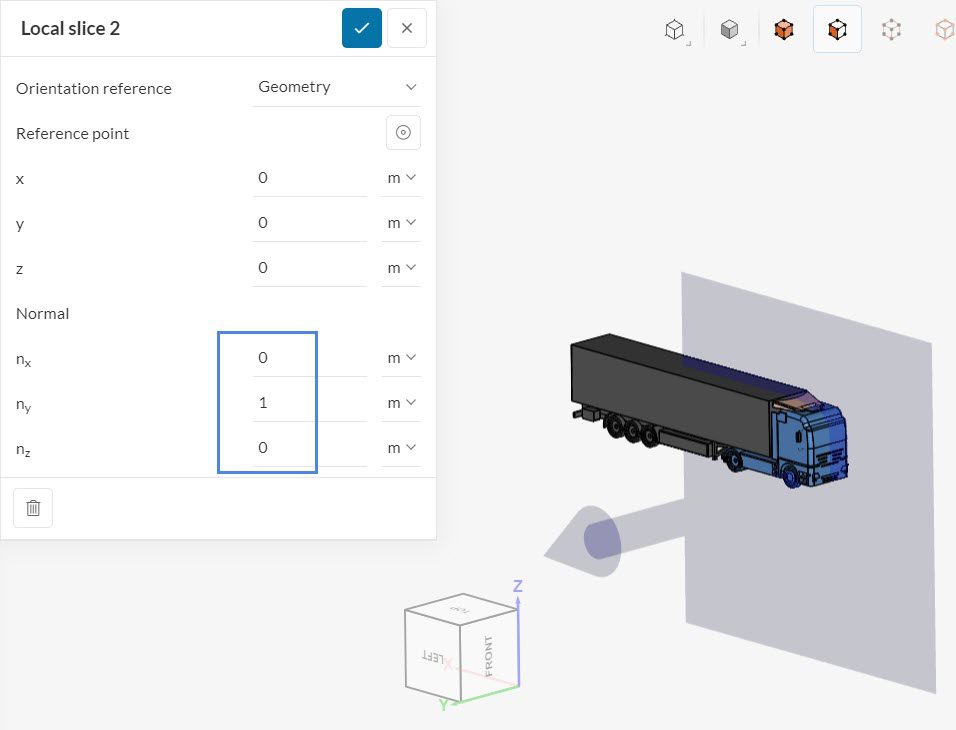Confirm Local slice 2 with the checkmark button
This screenshot has height=730, width=956.
click(361, 28)
